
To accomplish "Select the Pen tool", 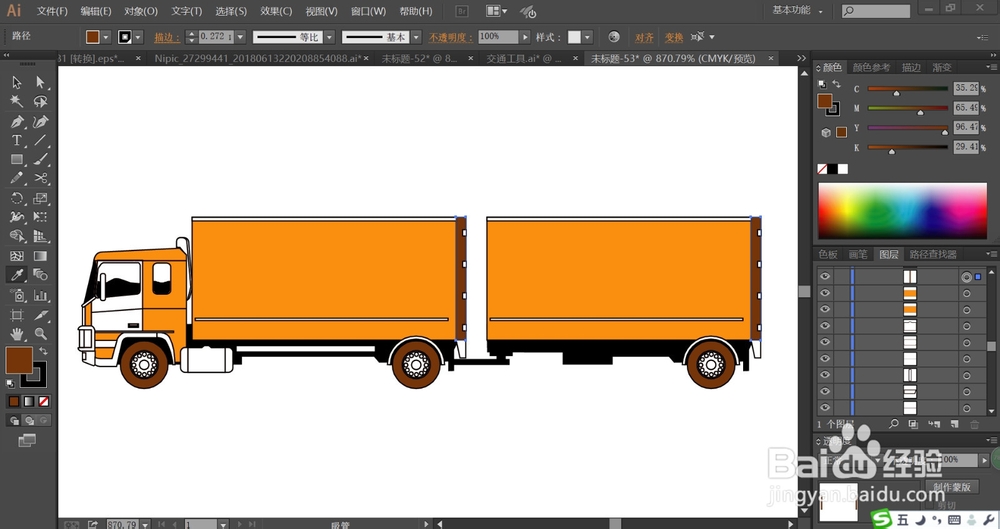I will tap(17, 121).
